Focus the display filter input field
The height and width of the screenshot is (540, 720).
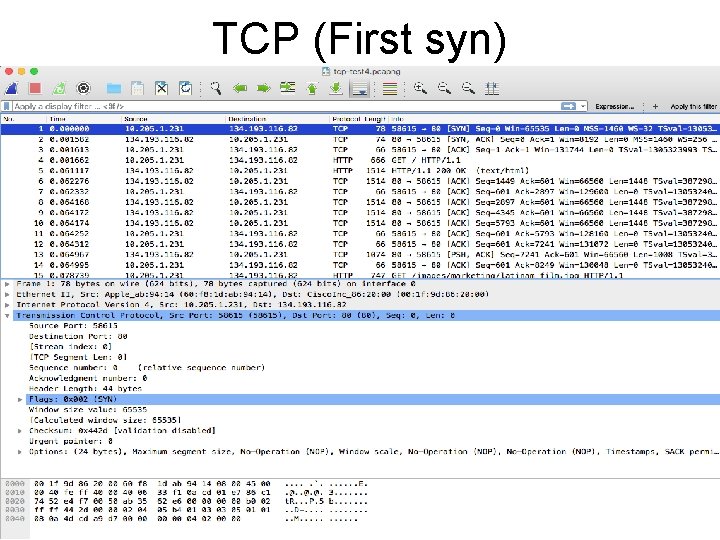(x=285, y=106)
